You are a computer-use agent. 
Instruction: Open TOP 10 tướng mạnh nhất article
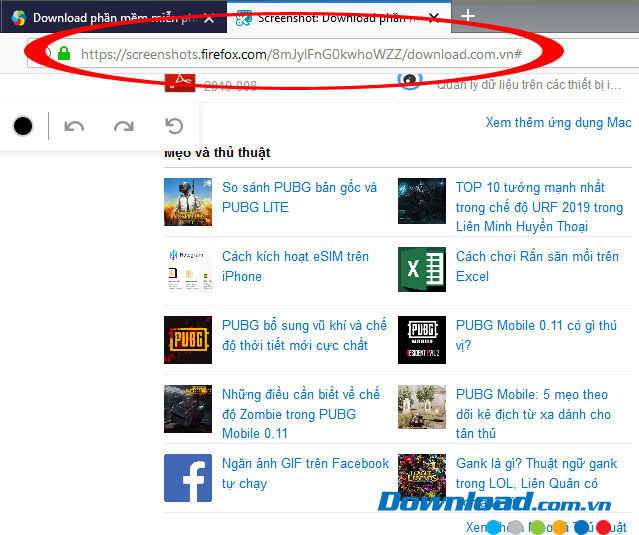tap(539, 207)
